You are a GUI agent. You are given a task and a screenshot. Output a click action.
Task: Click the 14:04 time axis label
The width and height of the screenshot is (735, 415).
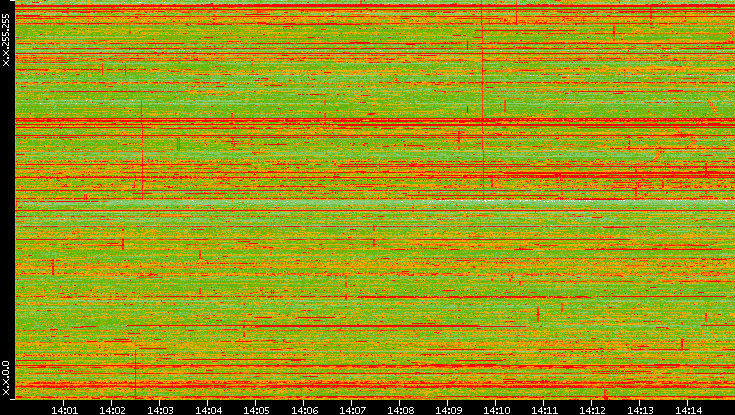click(208, 410)
